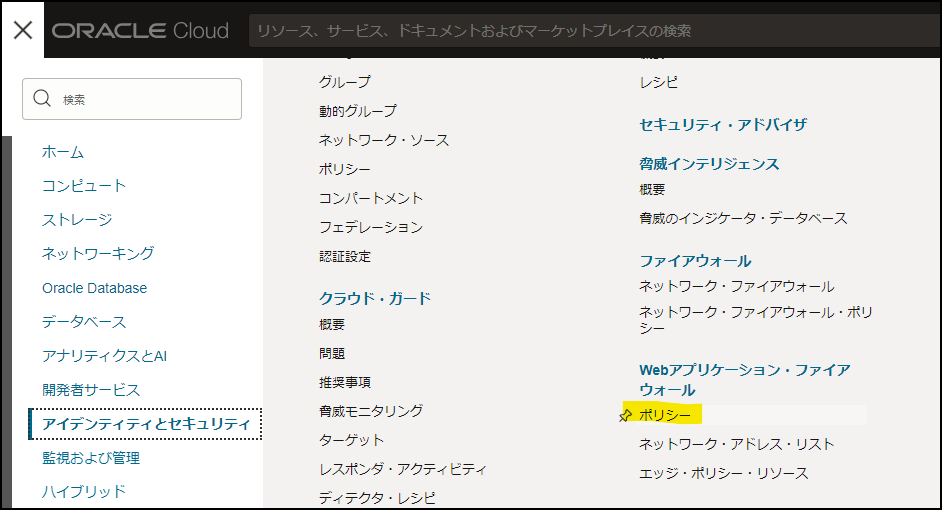Open Cloud Guard 概要 link
942x510 pixels.
tap(332, 324)
